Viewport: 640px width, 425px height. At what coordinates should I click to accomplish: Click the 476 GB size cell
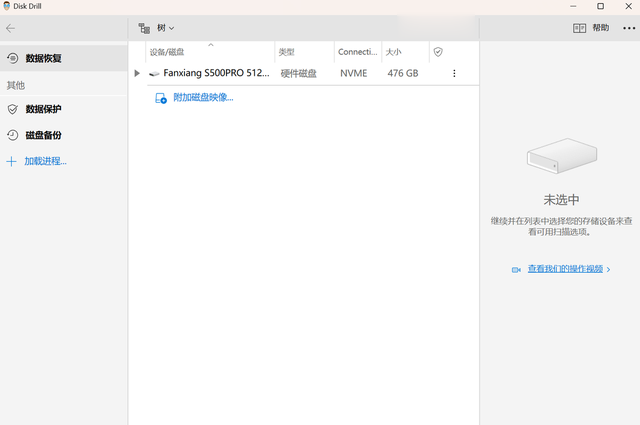point(403,73)
